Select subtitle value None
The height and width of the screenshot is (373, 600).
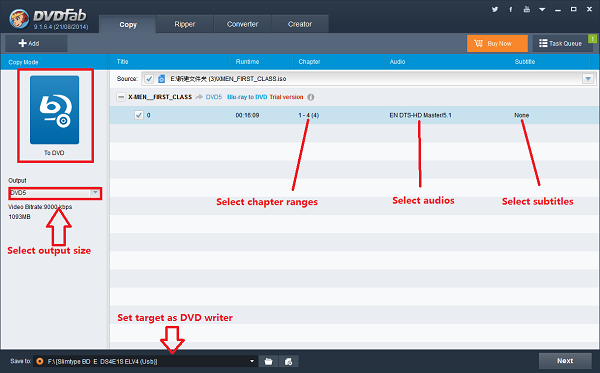521,115
